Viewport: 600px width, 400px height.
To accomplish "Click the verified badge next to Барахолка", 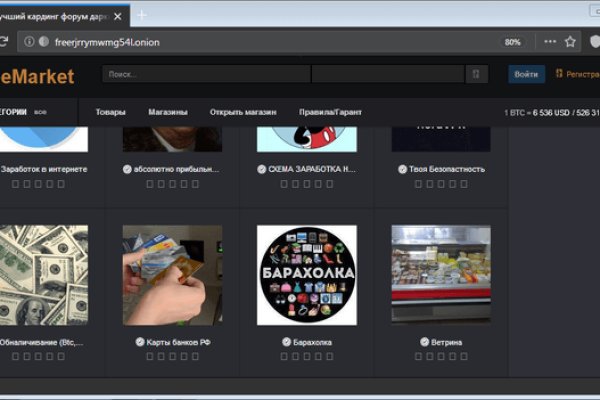I will click(286, 342).
